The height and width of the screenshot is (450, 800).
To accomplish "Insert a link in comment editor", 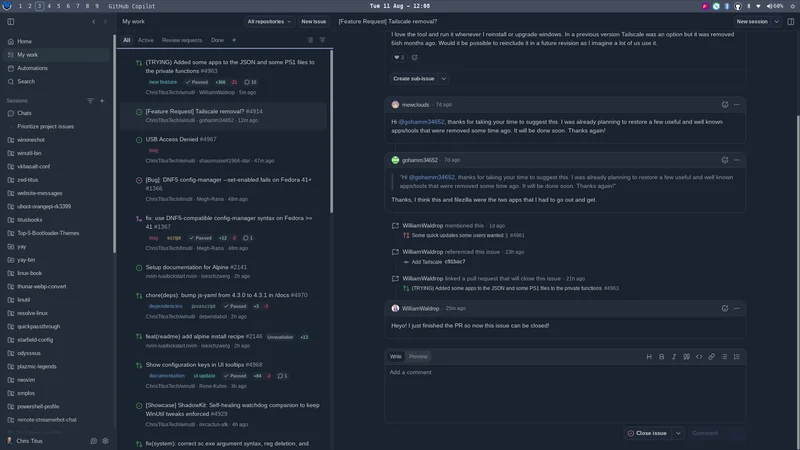I will 712,357.
